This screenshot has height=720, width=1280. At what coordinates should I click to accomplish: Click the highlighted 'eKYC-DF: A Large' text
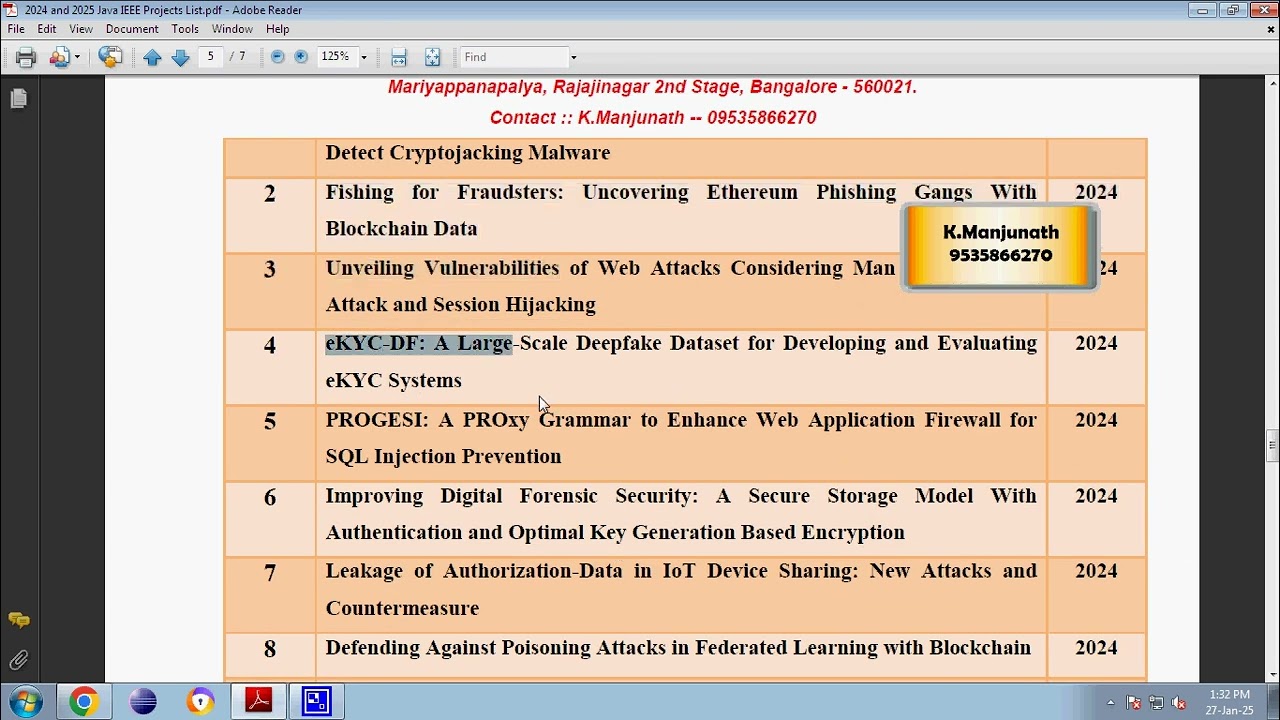(418, 344)
